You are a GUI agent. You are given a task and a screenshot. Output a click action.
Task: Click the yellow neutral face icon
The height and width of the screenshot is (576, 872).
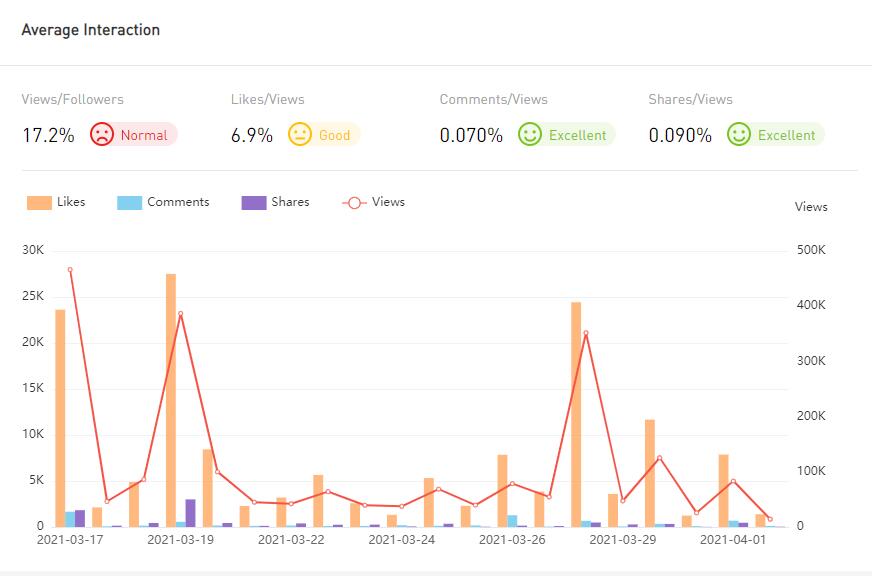point(300,134)
